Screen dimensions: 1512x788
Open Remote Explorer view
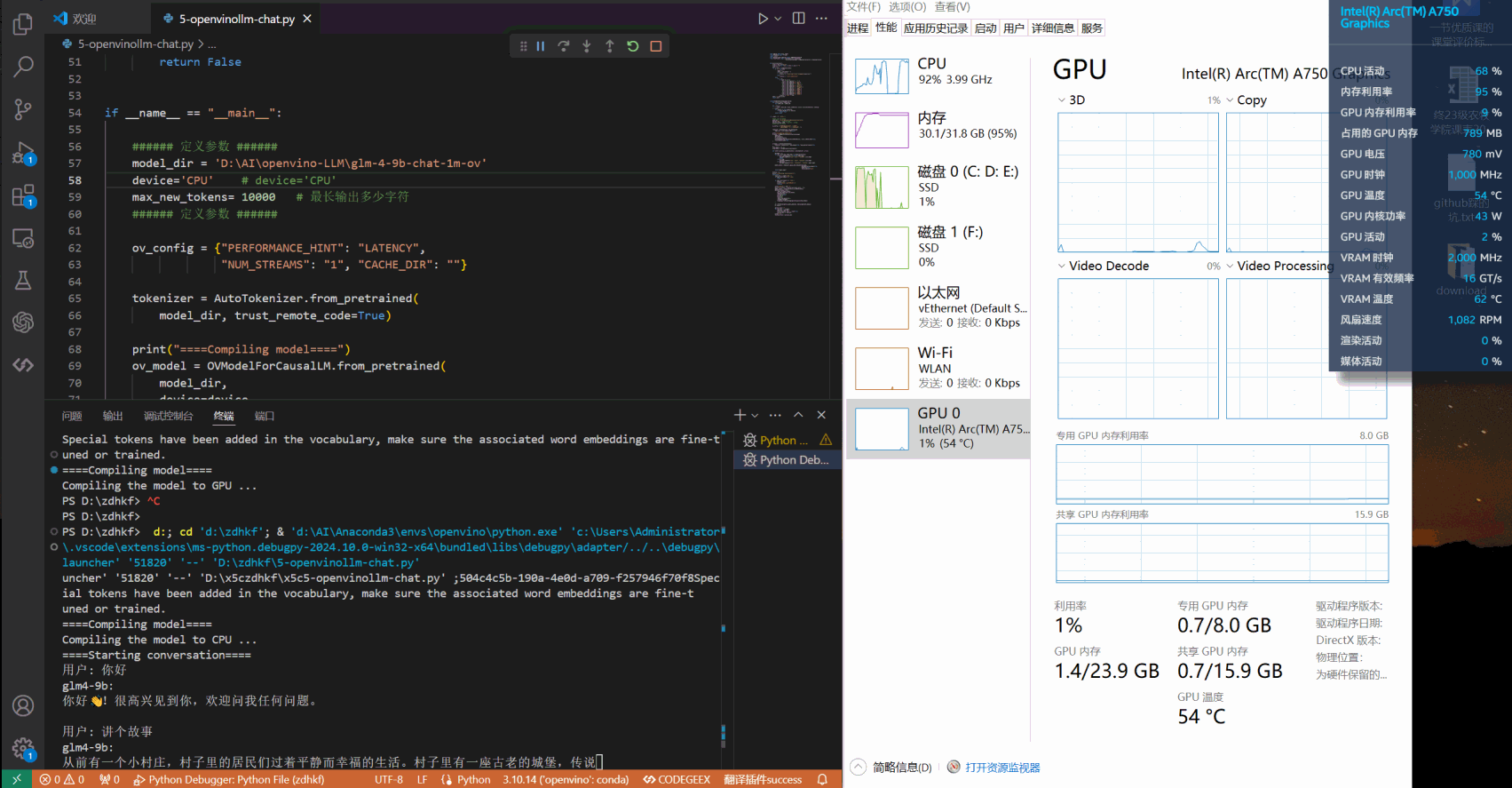pos(23,238)
